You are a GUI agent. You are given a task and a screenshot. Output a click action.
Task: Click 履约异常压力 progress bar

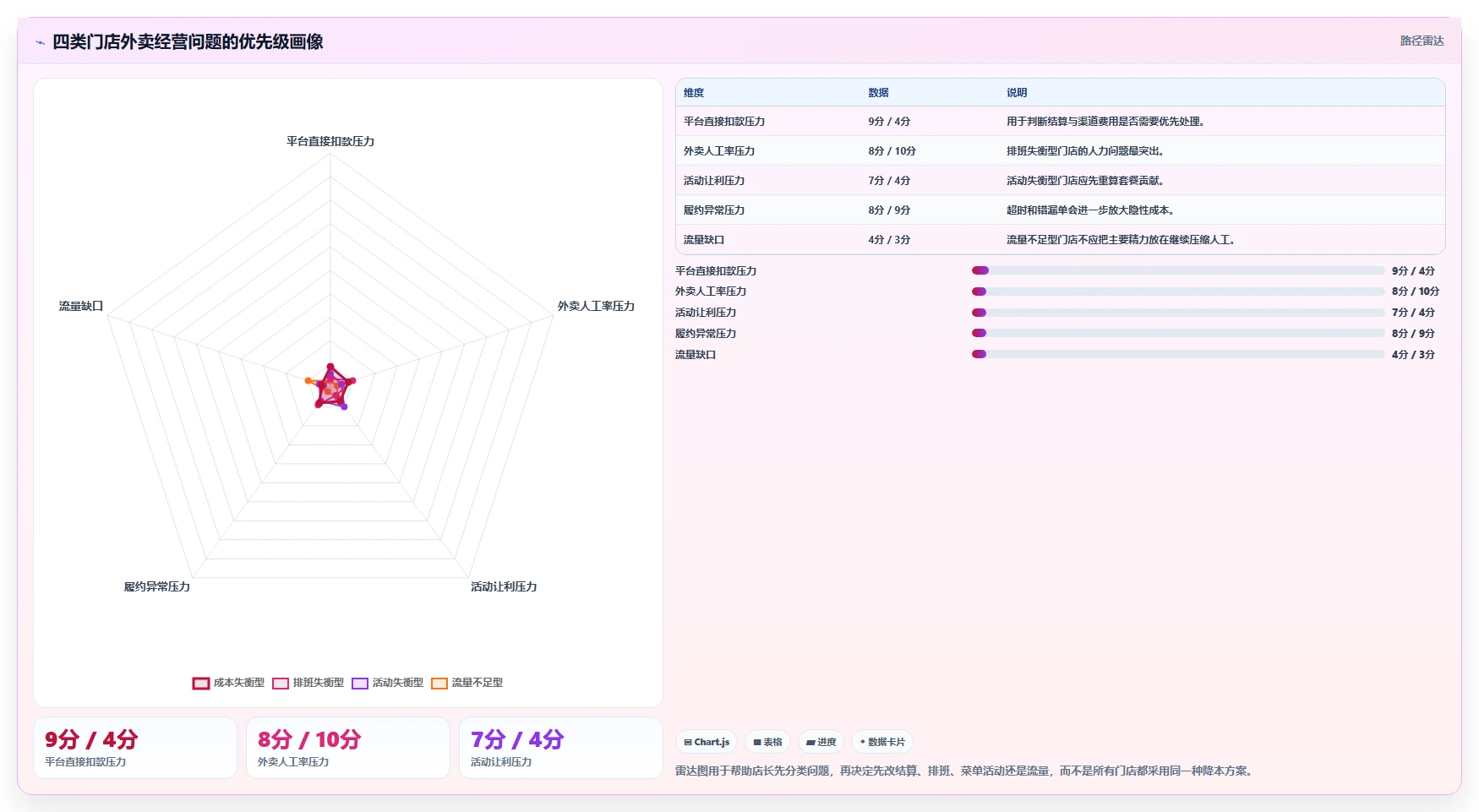[1178, 333]
